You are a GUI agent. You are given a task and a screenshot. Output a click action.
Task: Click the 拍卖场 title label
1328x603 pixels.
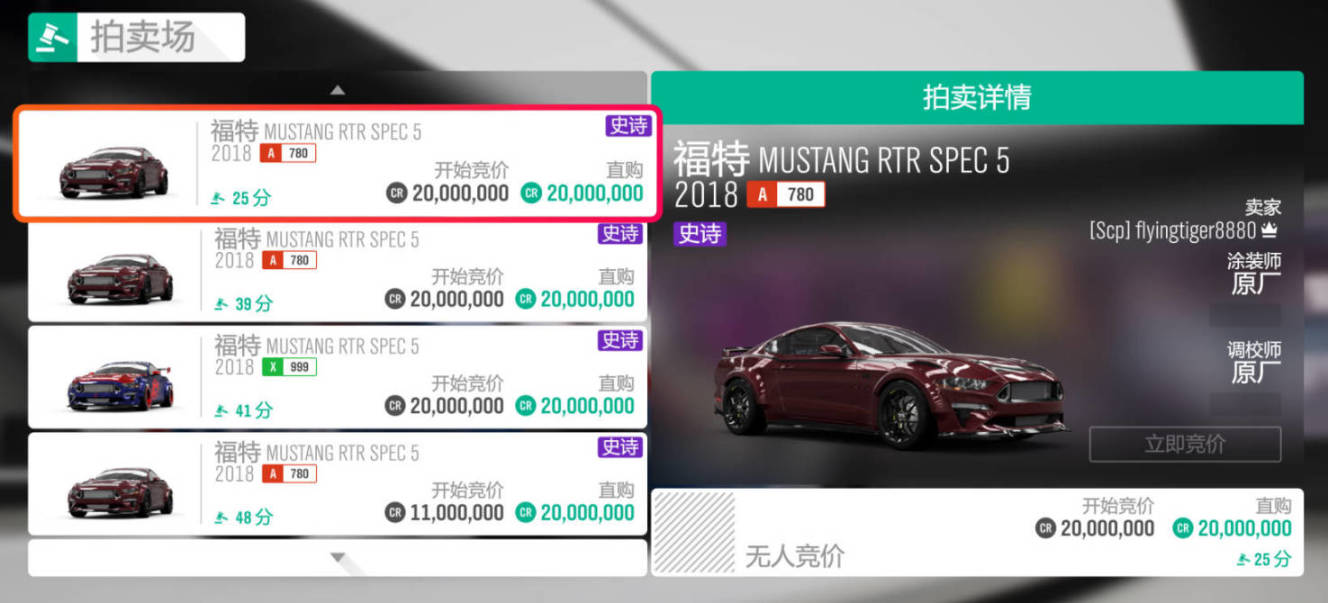pos(143,37)
